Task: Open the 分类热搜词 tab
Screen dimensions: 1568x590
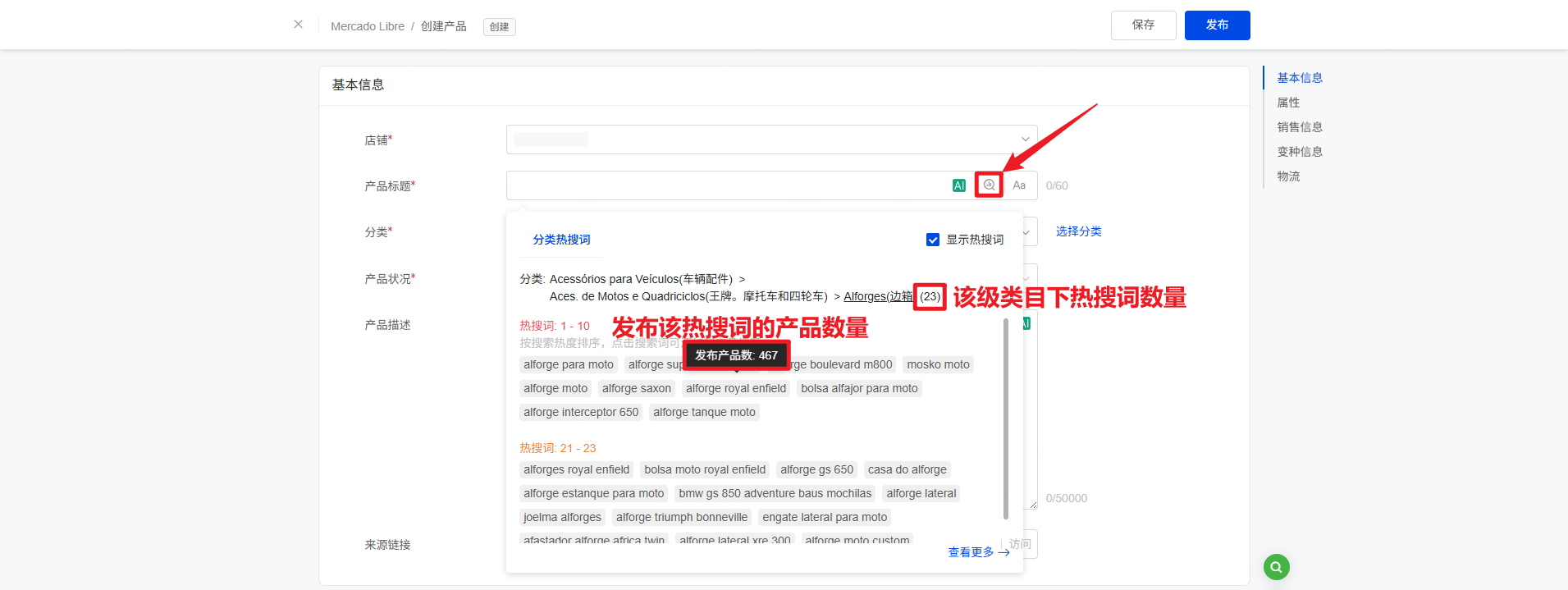Action: 561,240
